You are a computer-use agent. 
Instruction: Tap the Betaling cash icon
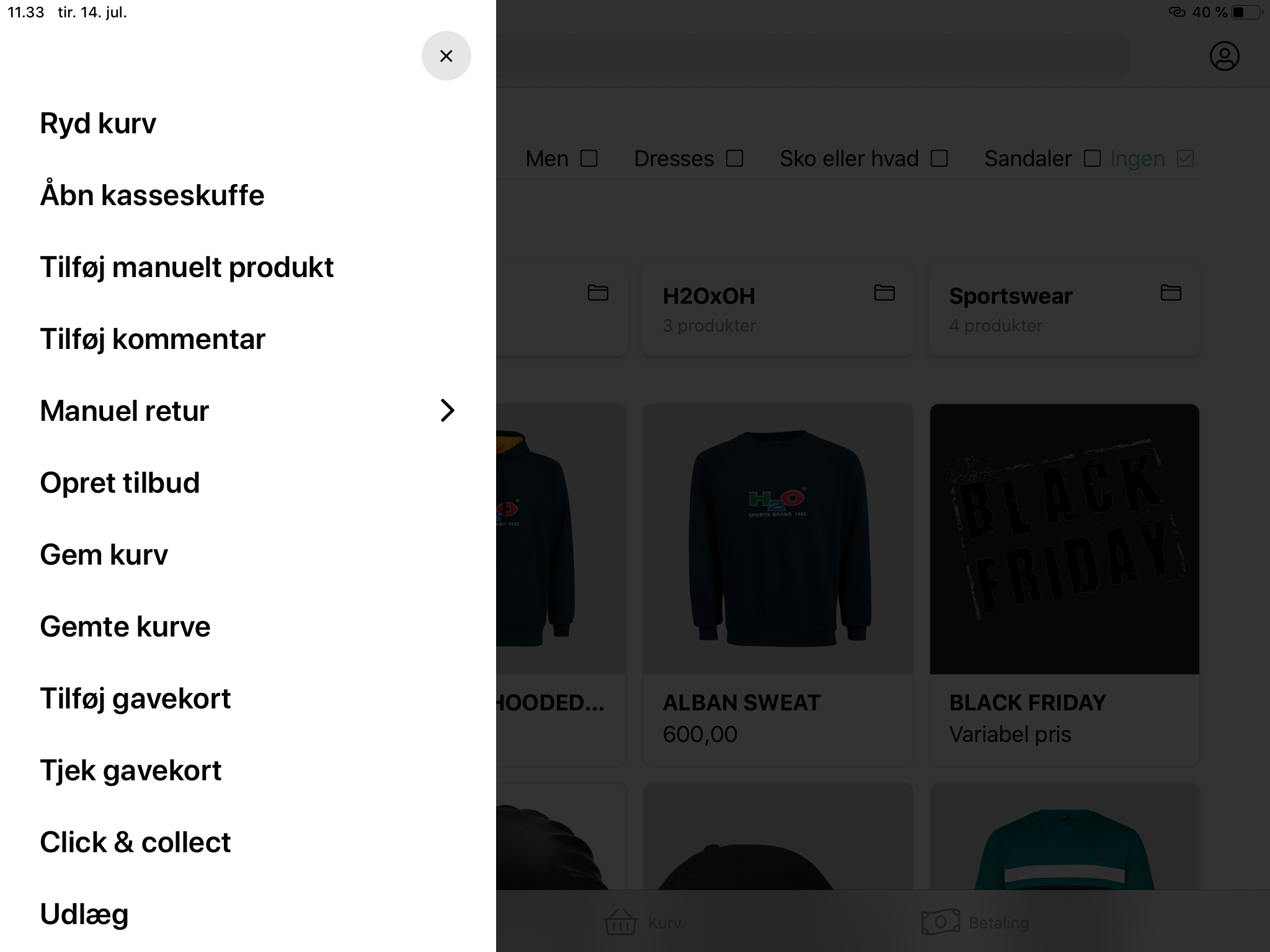940,922
